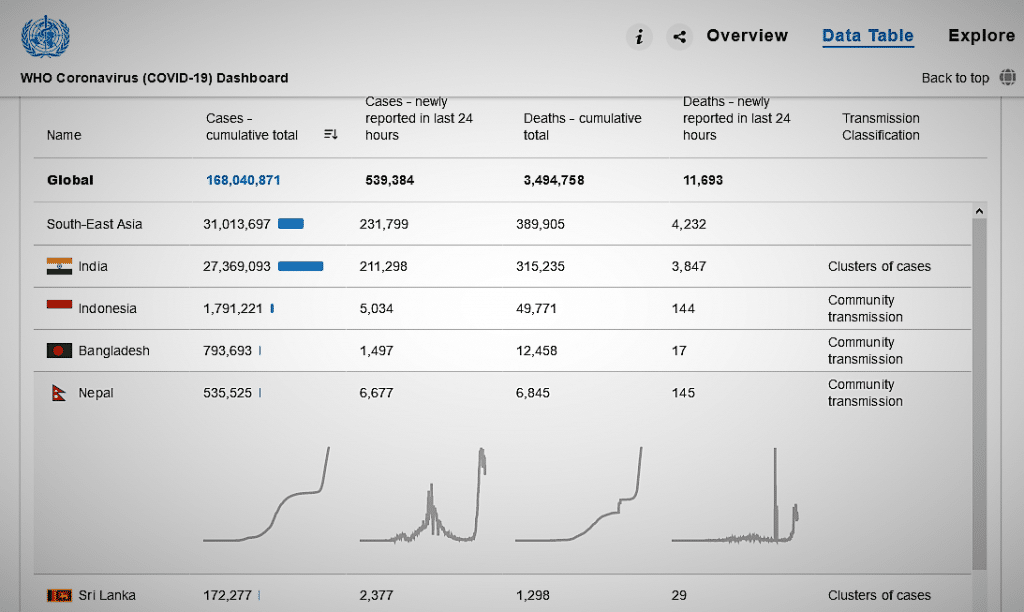Click the Nepal flag icon

(59, 393)
